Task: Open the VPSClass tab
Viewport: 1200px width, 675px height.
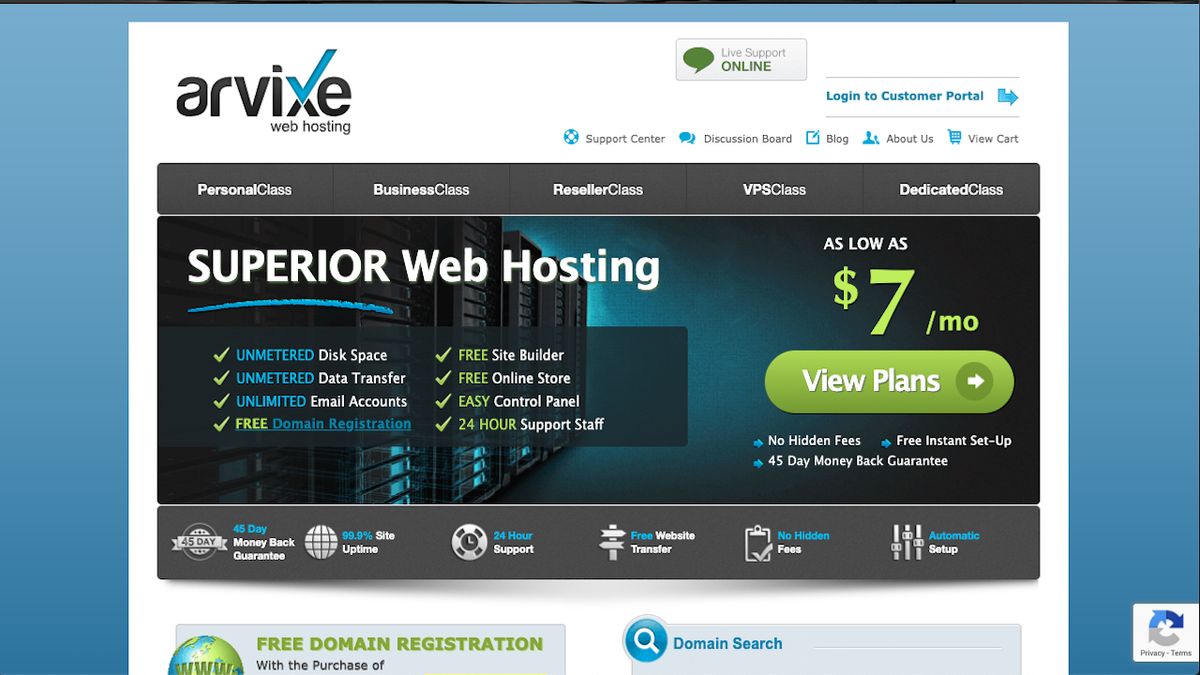Action: [x=774, y=189]
